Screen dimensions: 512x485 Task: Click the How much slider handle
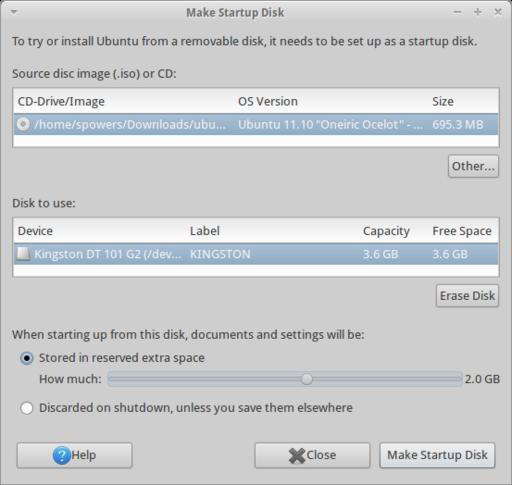pos(307,379)
